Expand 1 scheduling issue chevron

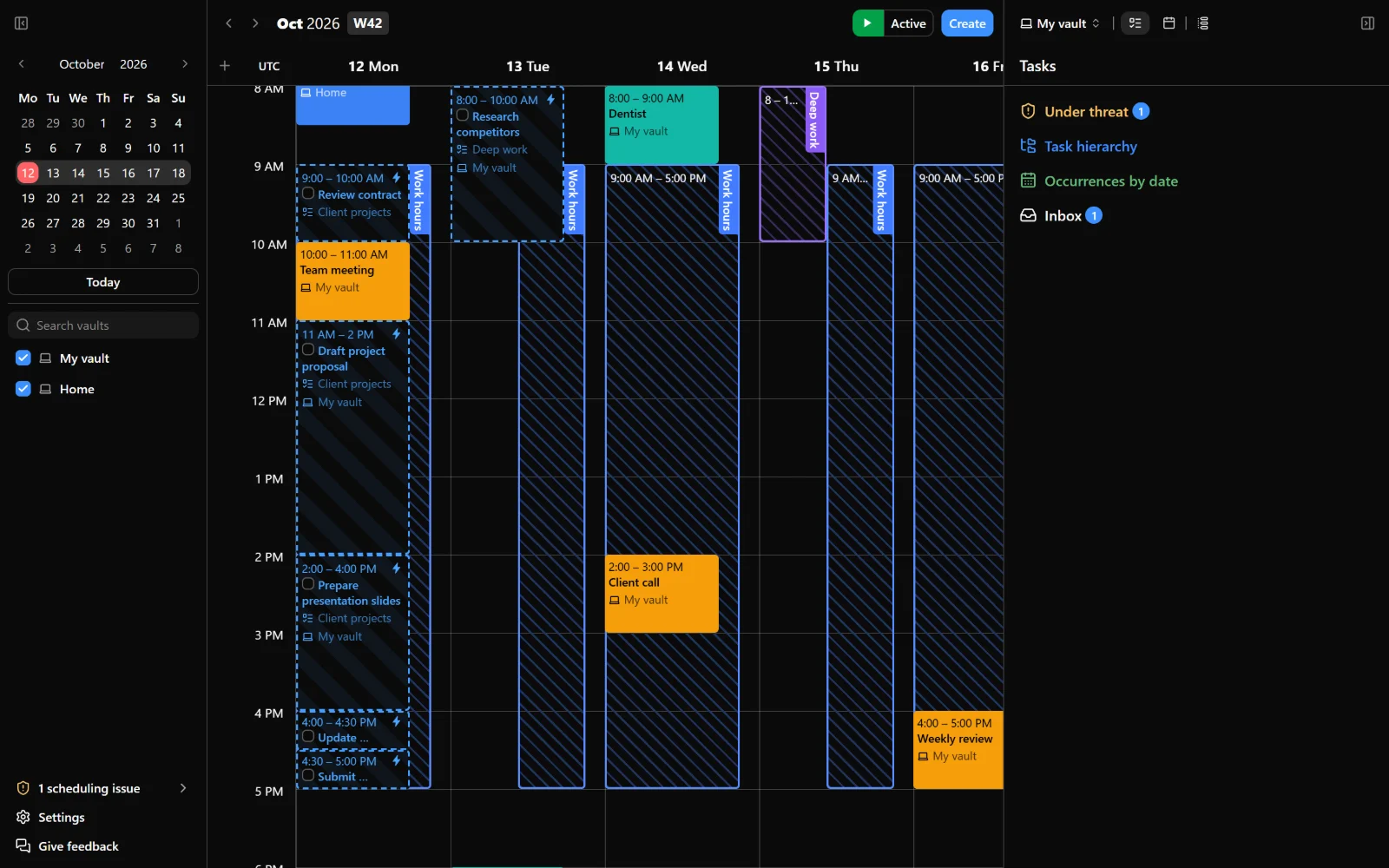tap(183, 788)
